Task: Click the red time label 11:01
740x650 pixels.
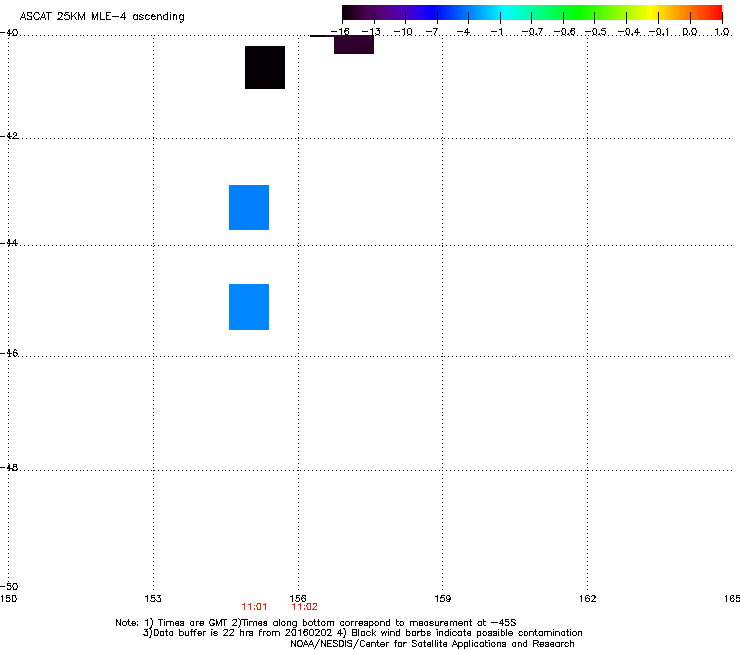Action: [x=254, y=607]
